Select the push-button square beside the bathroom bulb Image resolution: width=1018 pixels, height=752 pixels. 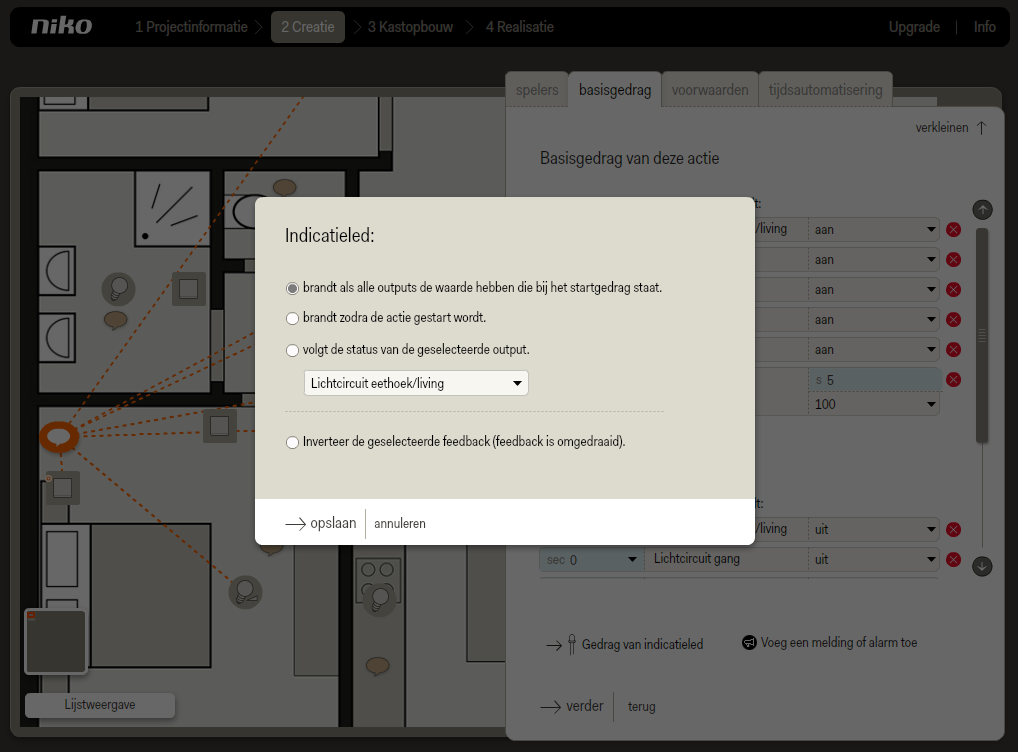(188, 288)
